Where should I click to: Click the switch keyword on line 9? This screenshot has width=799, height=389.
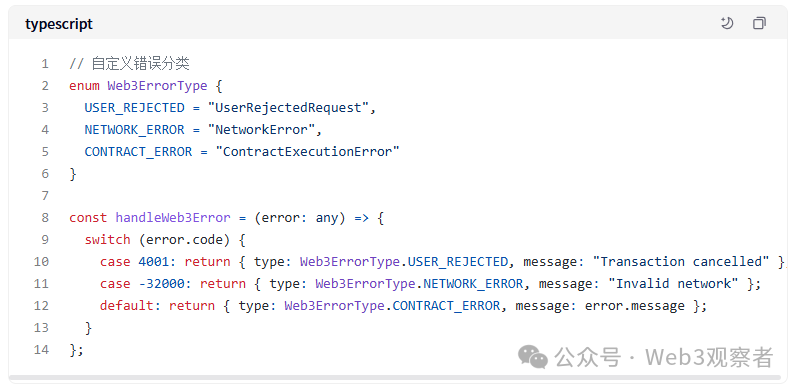(108, 240)
